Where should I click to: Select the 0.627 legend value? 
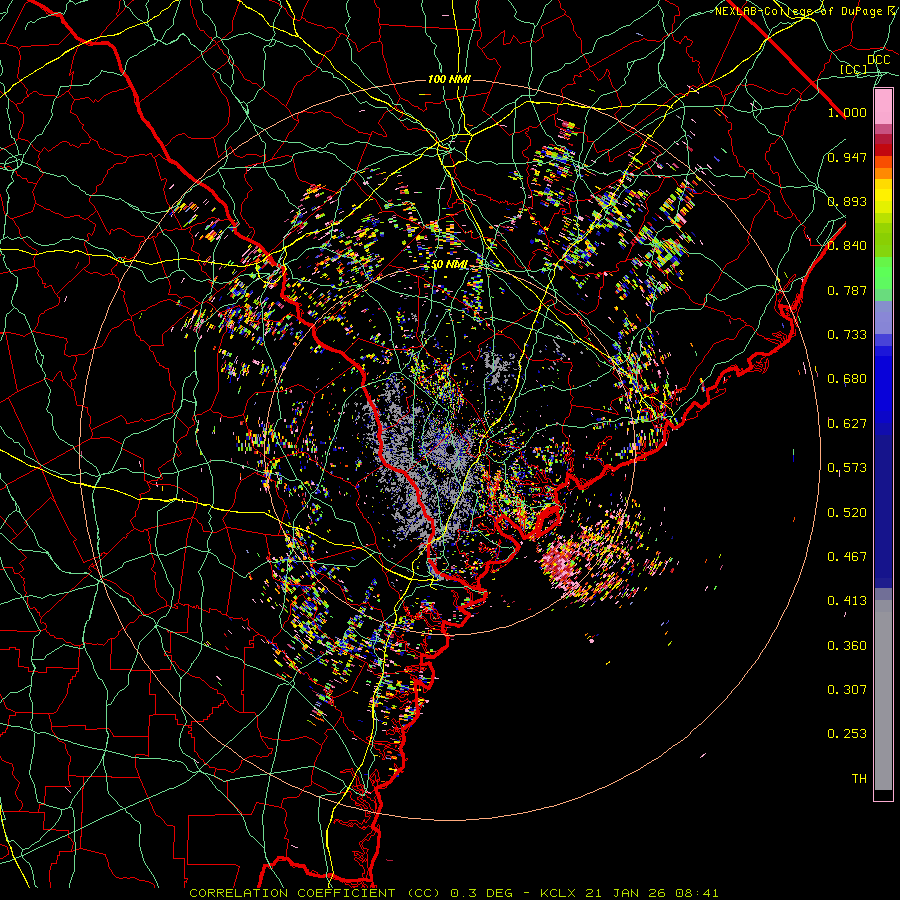(847, 424)
